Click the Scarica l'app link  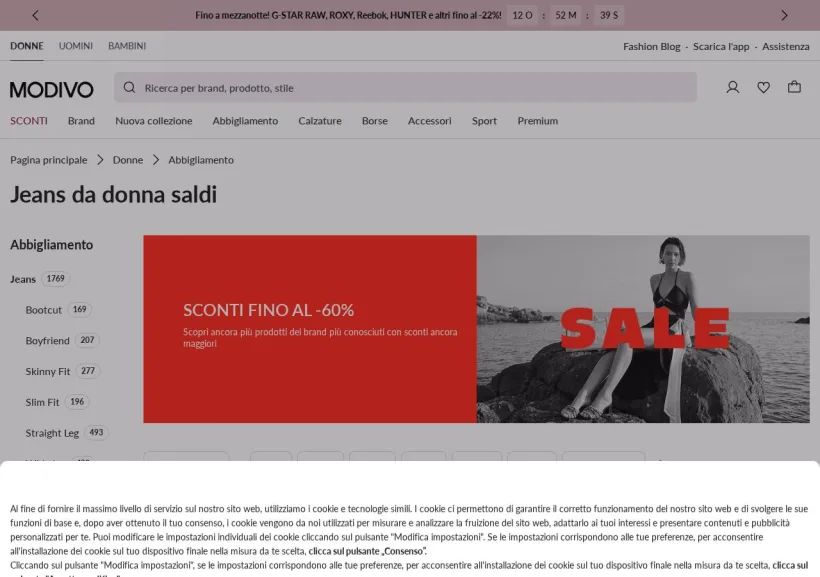(x=721, y=47)
